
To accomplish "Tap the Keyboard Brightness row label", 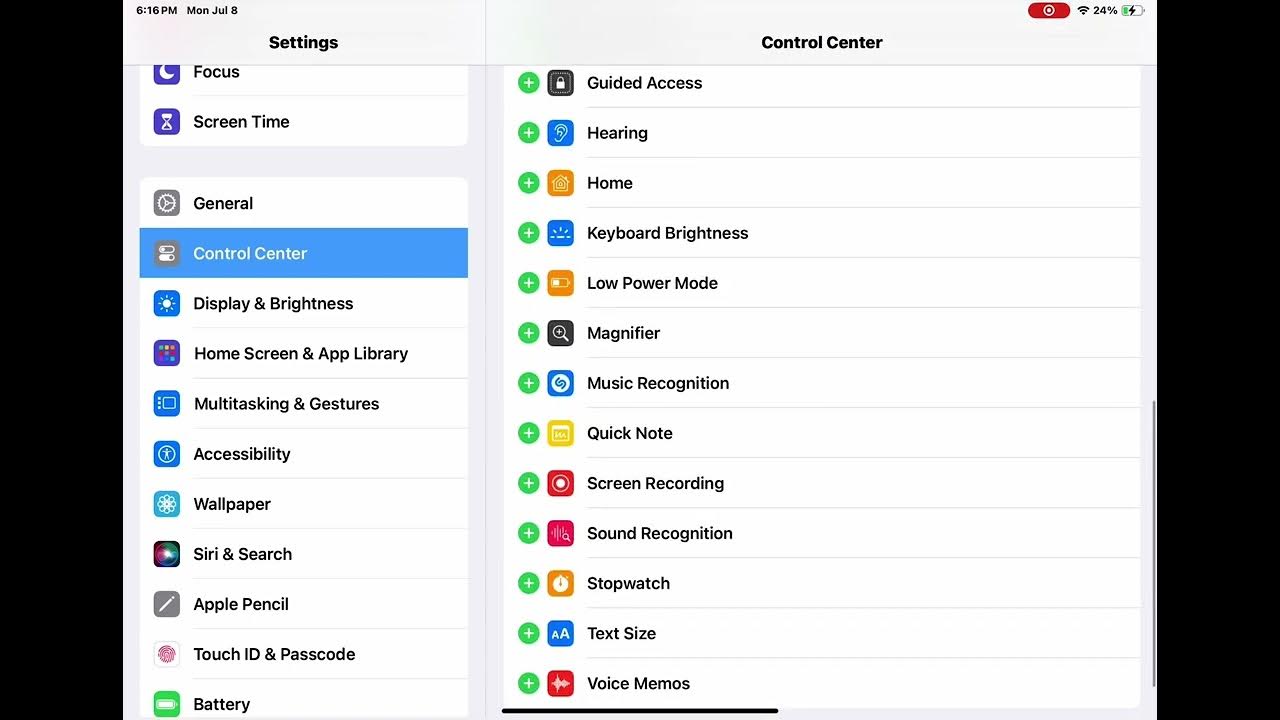I will click(667, 233).
